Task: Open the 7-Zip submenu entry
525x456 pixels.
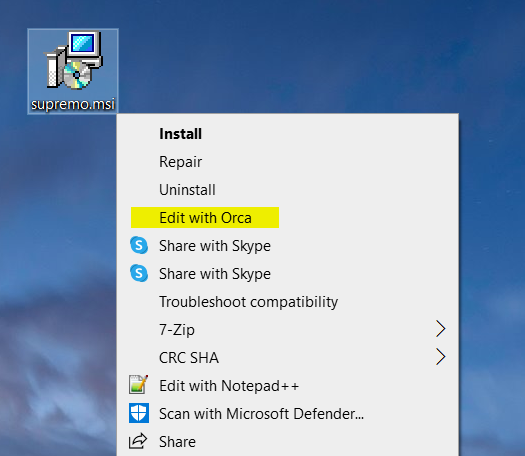Action: tap(288, 329)
